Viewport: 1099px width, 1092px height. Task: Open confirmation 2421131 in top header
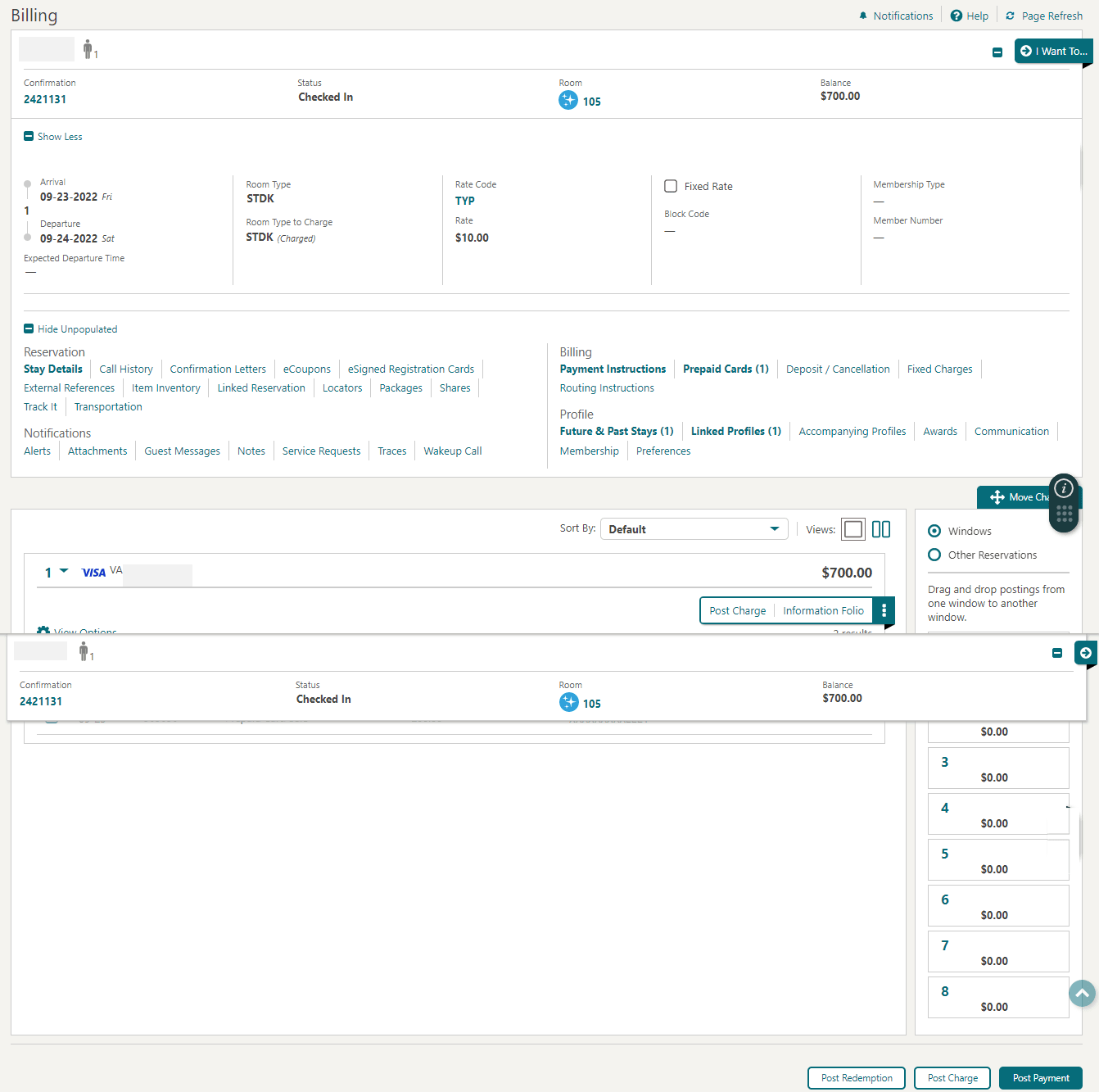coord(45,99)
